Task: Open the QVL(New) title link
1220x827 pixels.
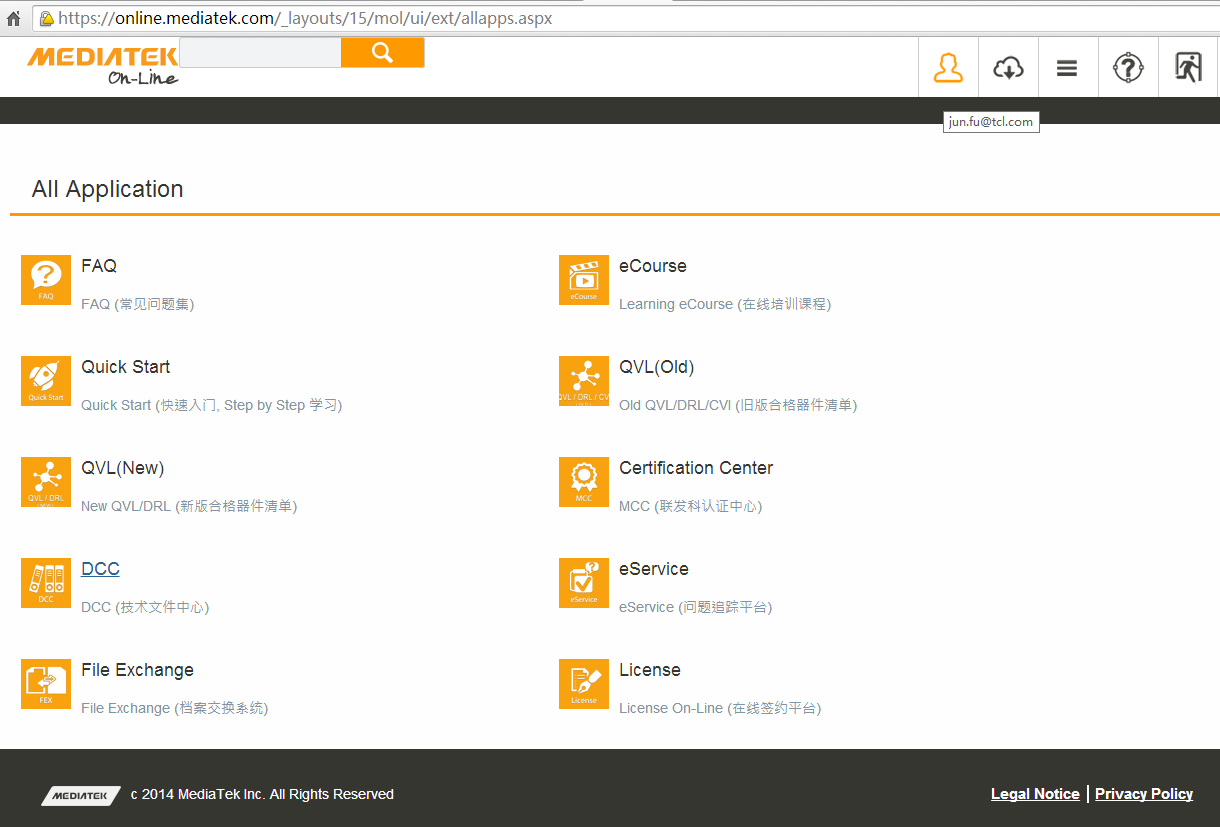Action: 122,468
